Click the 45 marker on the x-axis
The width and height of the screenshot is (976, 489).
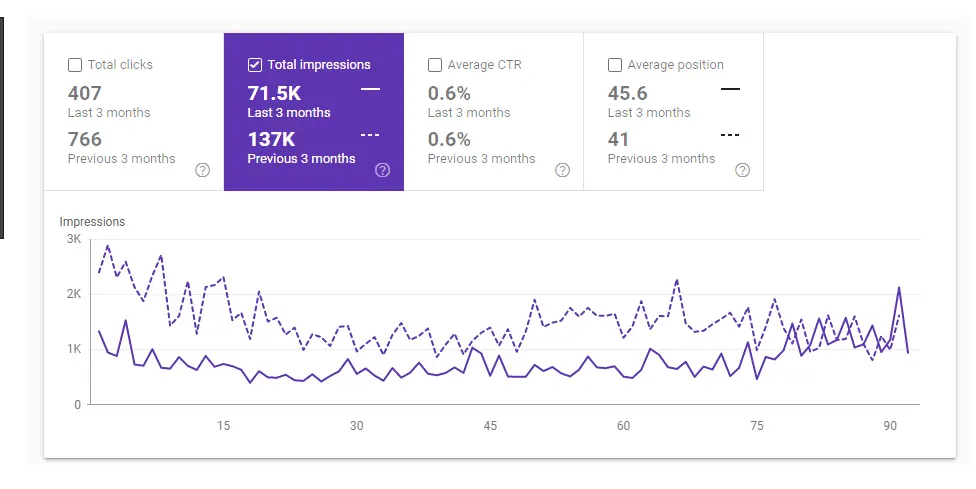tap(490, 426)
